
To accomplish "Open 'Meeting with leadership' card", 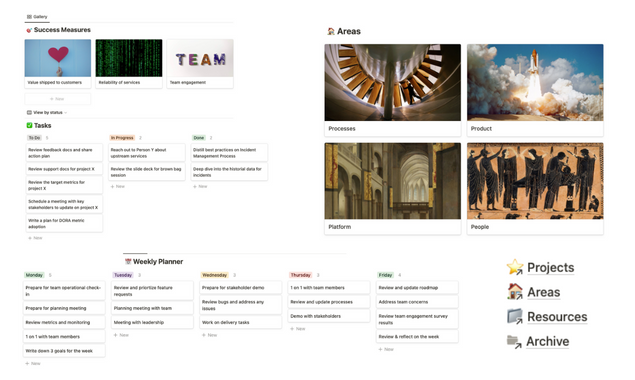I will tap(152, 322).
